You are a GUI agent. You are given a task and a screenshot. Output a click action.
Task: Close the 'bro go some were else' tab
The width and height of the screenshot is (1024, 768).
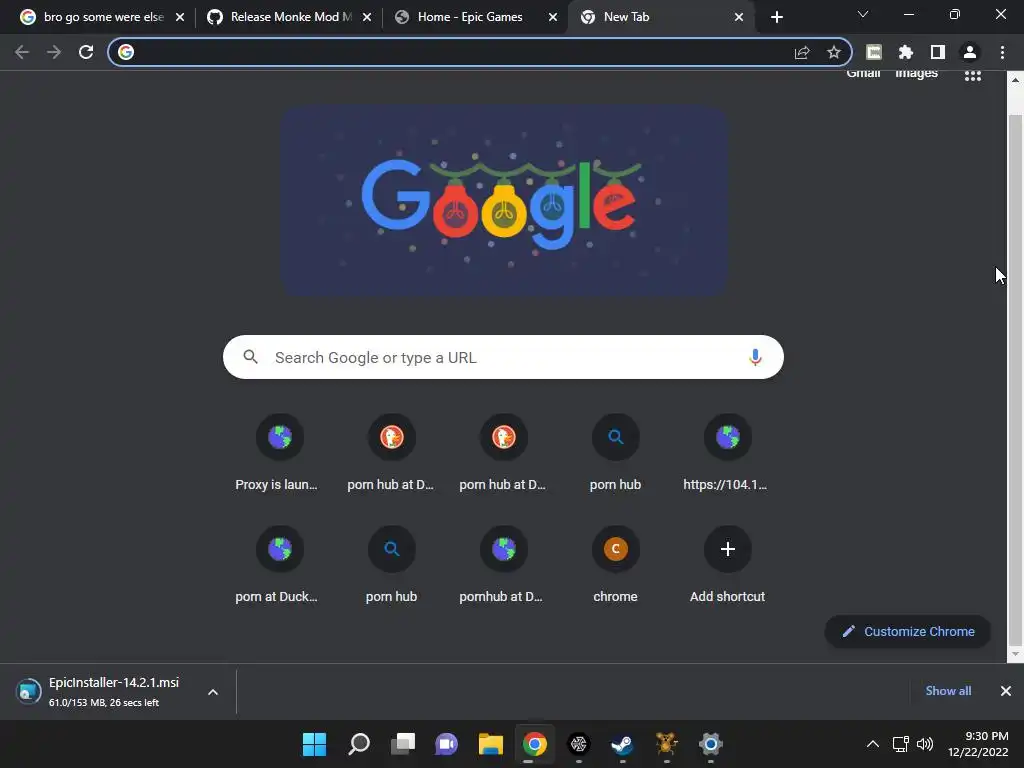pos(180,17)
